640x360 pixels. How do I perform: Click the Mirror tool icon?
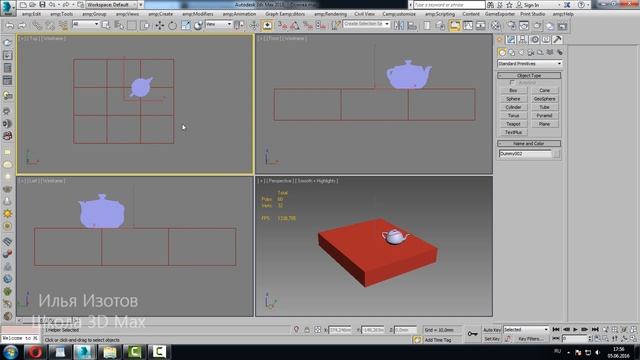coord(399,25)
